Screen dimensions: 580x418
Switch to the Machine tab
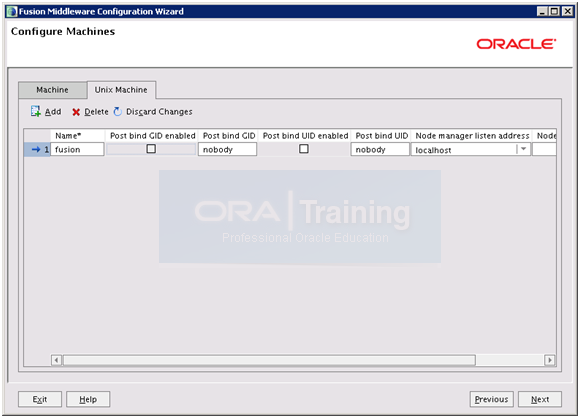pyautogui.click(x=53, y=90)
